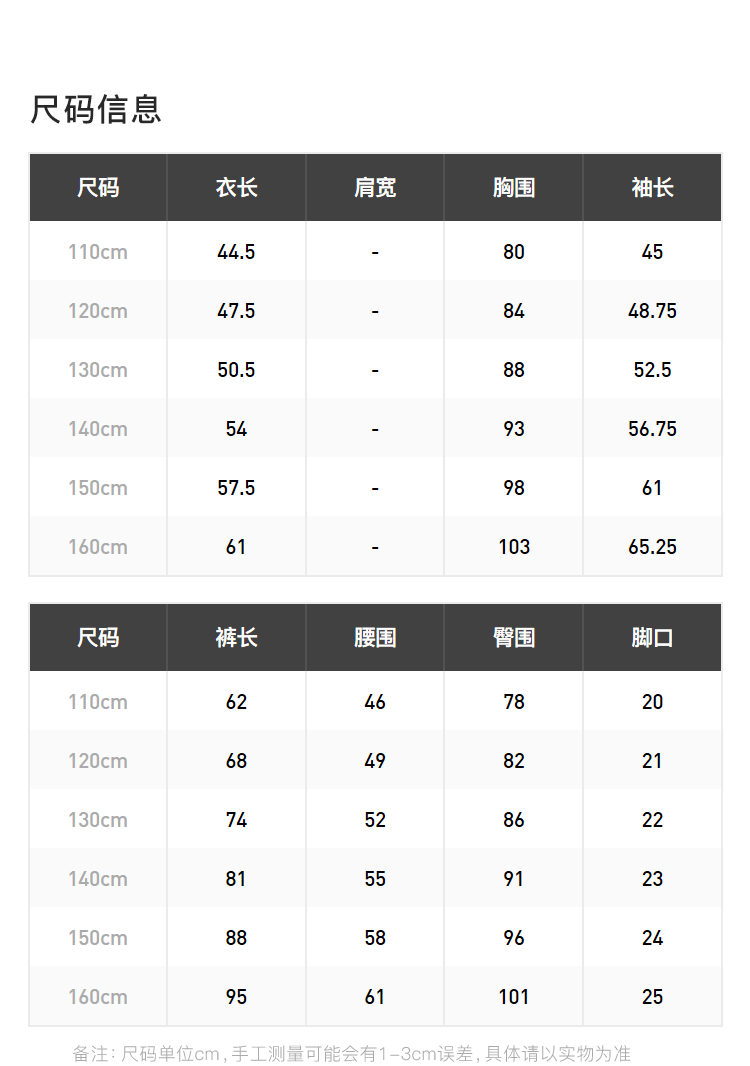Viewport: 750px width, 1066px height.
Task: Click the 95 pants length cell
Action: pos(236,997)
